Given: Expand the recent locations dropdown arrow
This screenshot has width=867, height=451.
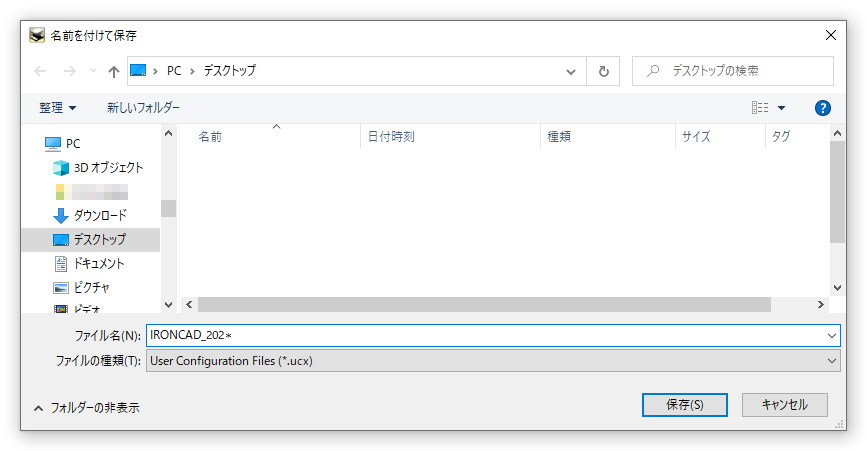Looking at the screenshot, I should [x=93, y=72].
